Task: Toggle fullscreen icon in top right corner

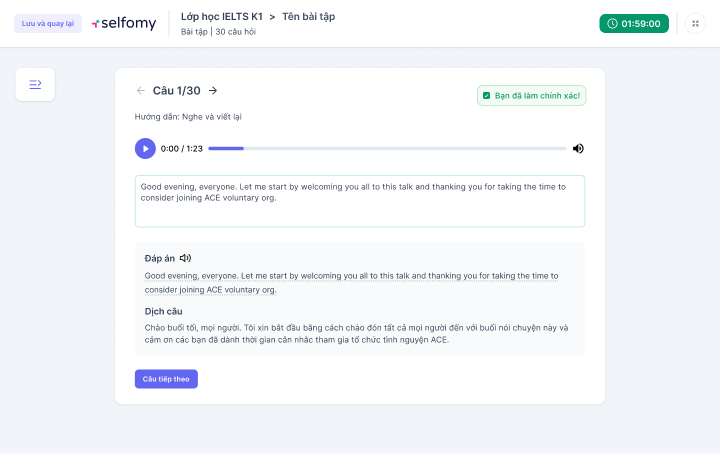Action: point(695,23)
